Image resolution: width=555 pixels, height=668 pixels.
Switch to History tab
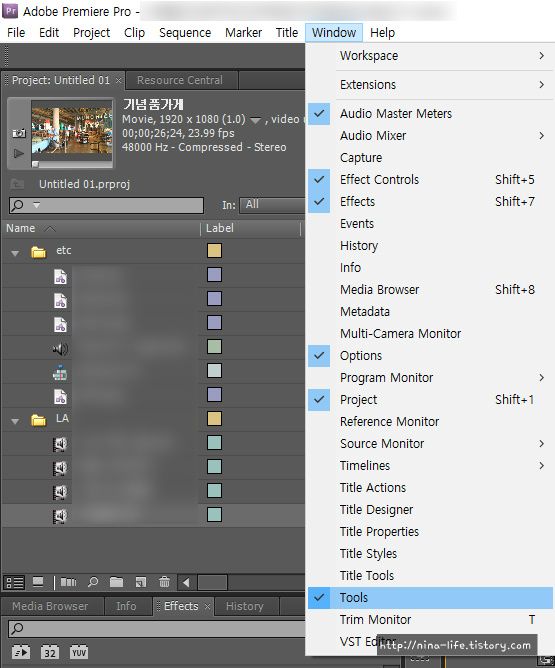coord(244,606)
